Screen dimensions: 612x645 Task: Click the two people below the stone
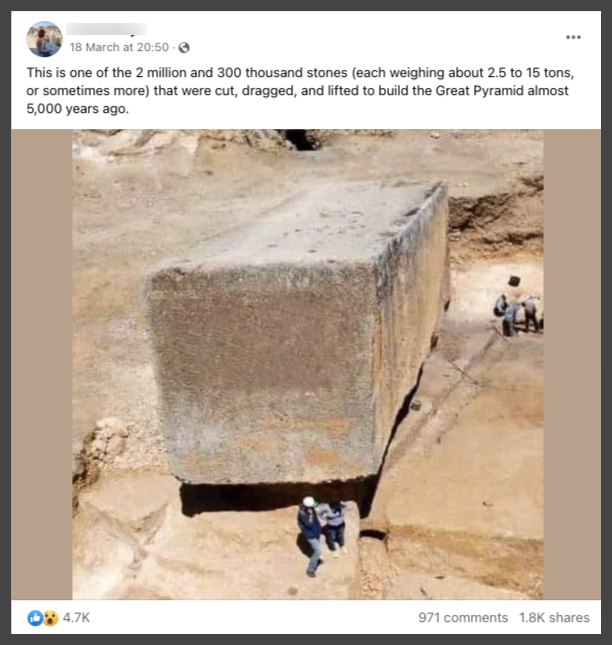pyautogui.click(x=322, y=535)
